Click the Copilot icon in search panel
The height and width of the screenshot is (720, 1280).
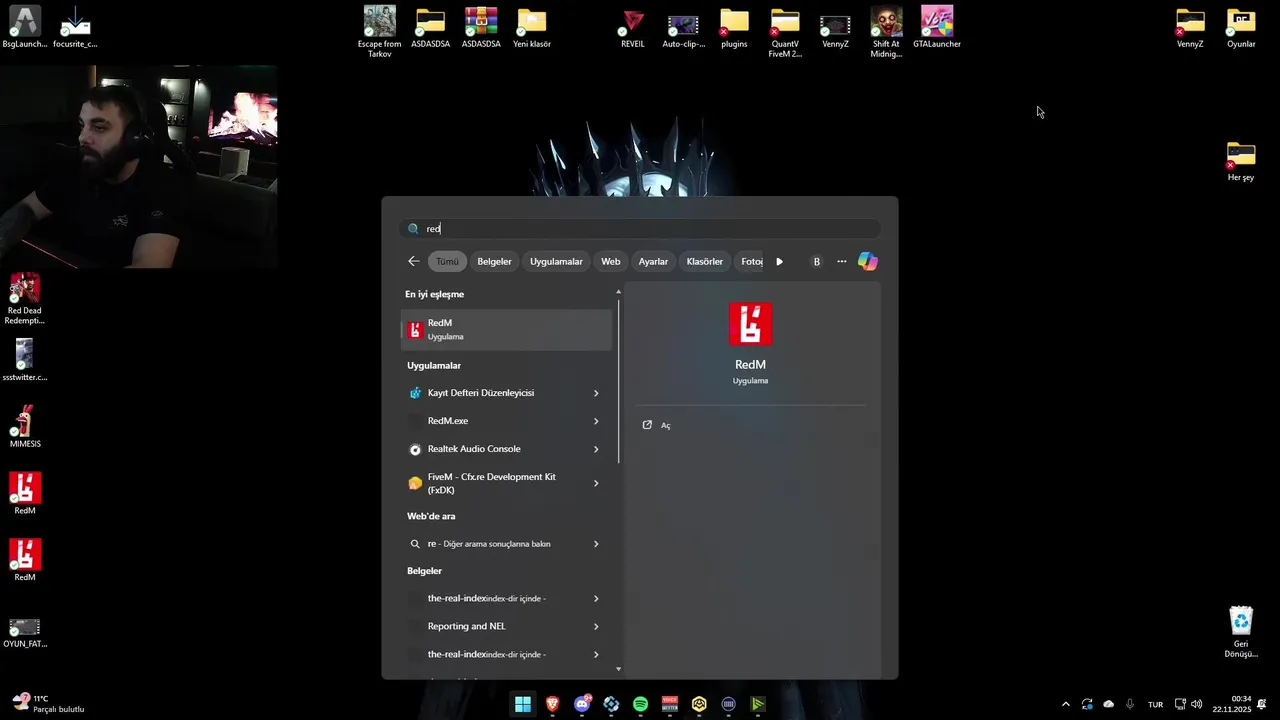868,261
